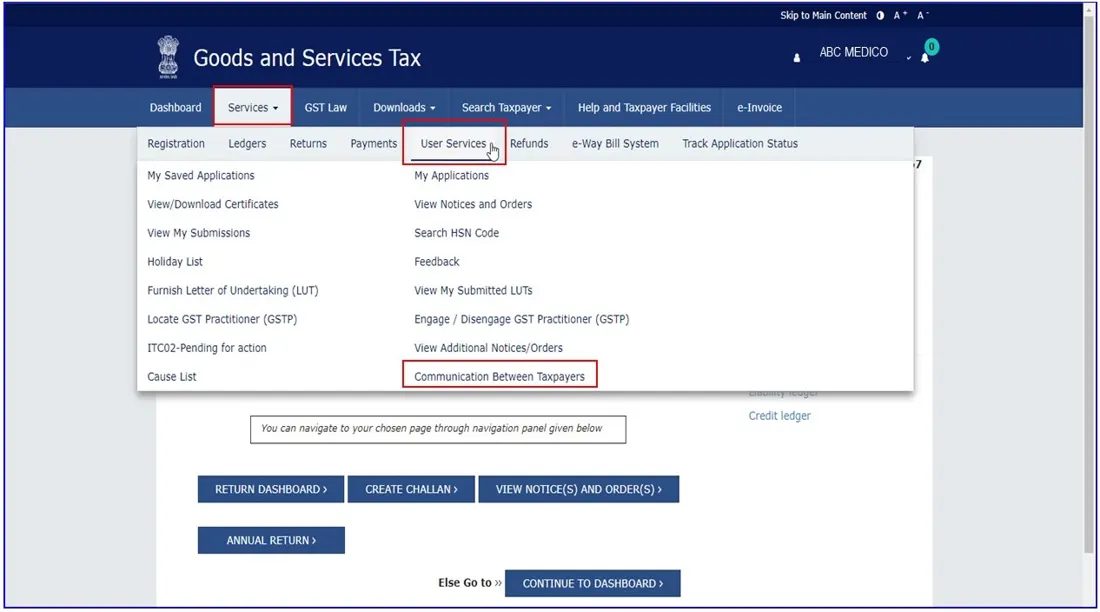Click the RETURN DASHBOARD button
Image resolution: width=1100 pixels, height=612 pixels.
[x=271, y=489]
